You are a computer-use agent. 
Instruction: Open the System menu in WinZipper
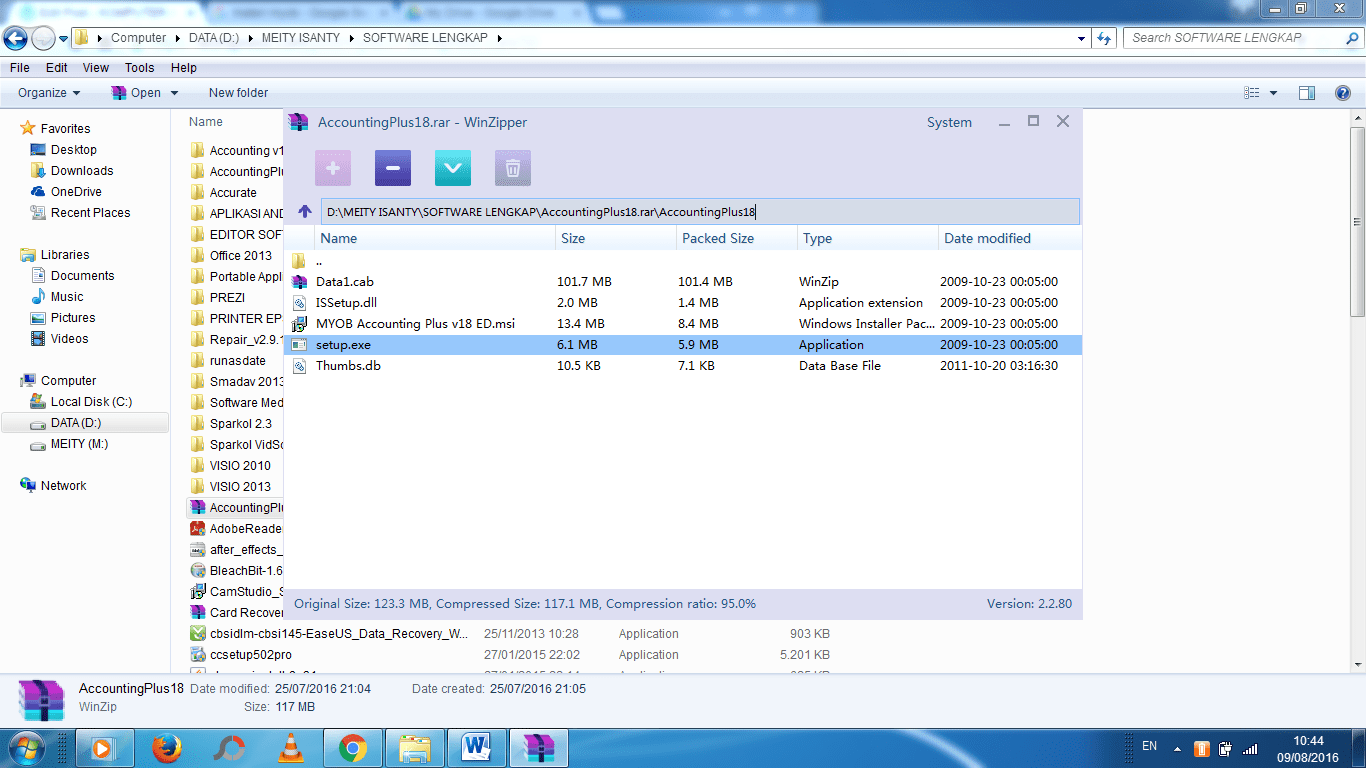tap(949, 122)
